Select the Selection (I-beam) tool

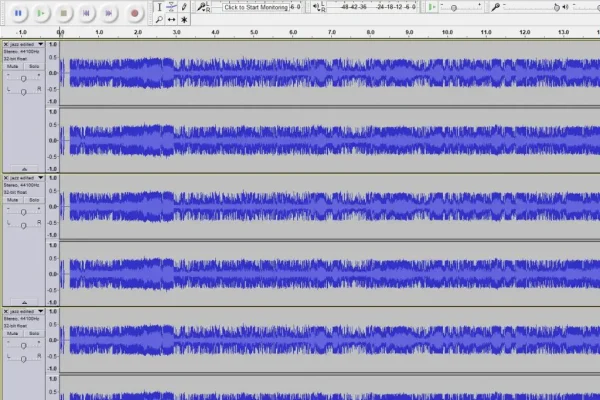pos(160,7)
